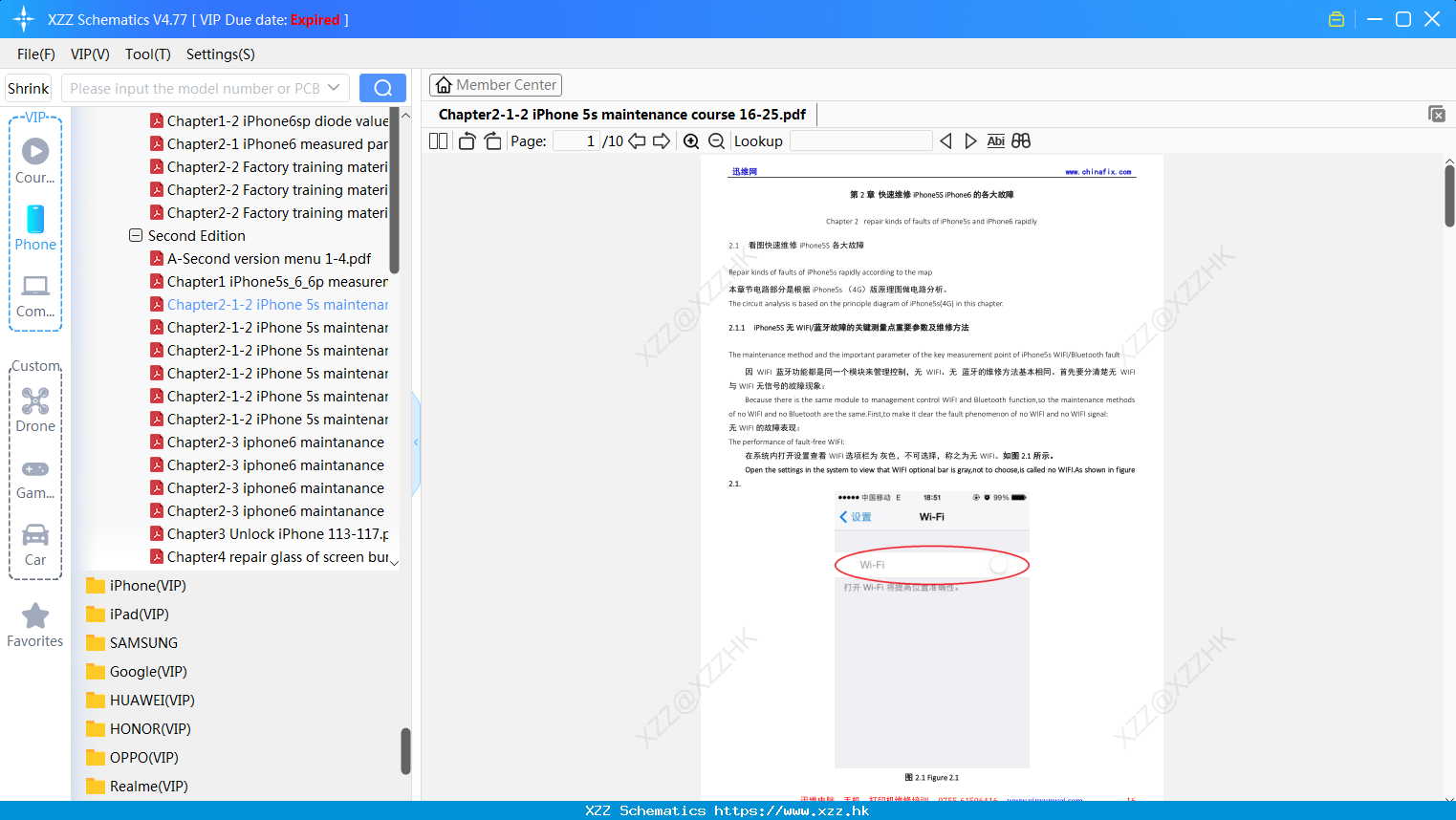
Task: Click the https://www.xzz.hk status bar link
Action: (x=792, y=810)
